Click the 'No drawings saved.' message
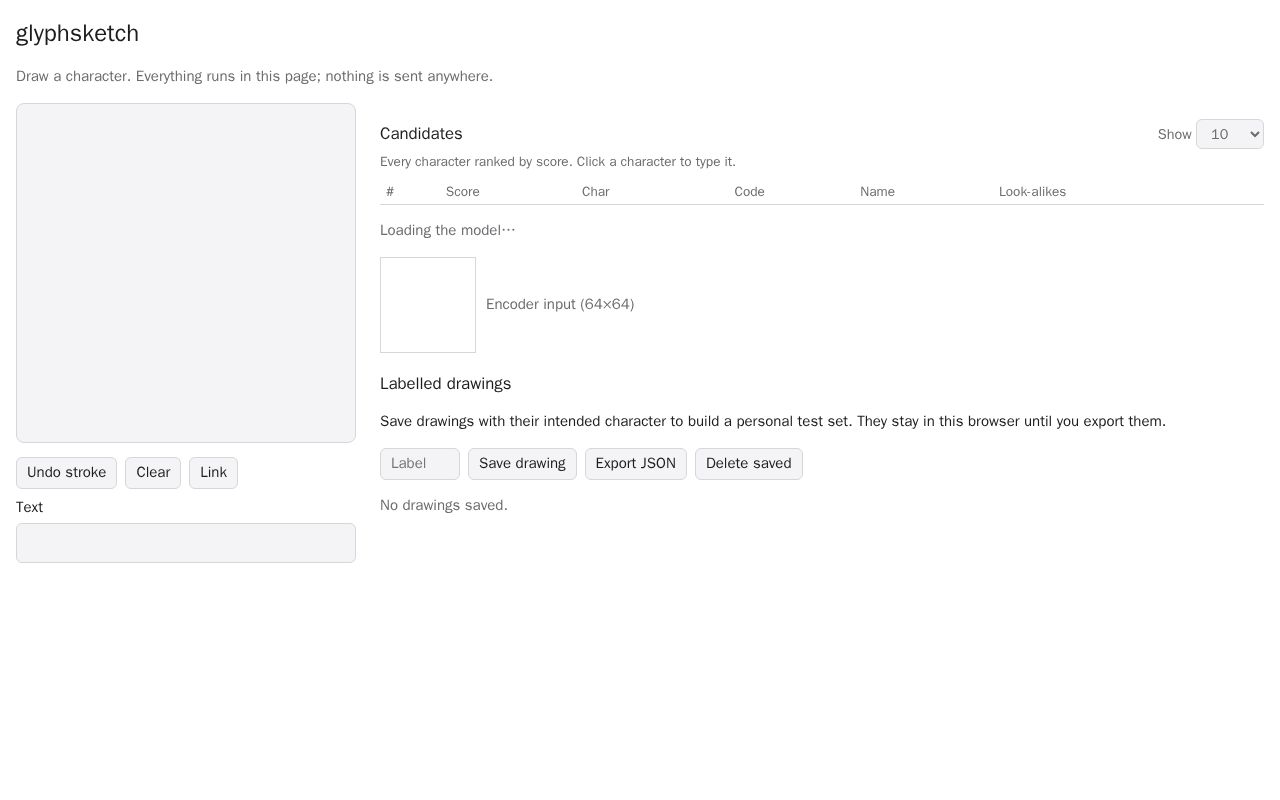The height and width of the screenshot is (800, 1280). (444, 506)
